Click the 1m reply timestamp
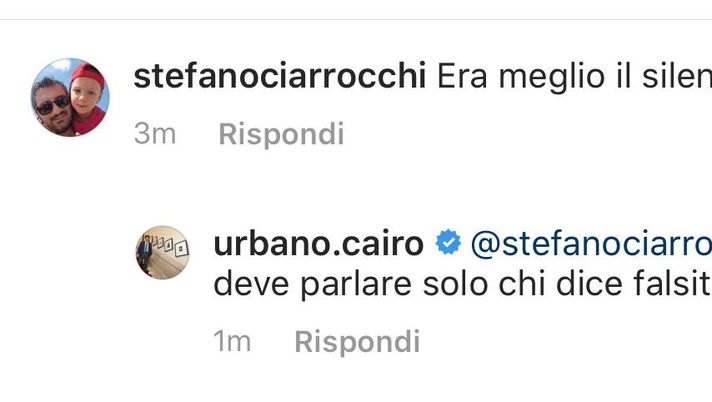This screenshot has height=402, width=712. [232, 342]
